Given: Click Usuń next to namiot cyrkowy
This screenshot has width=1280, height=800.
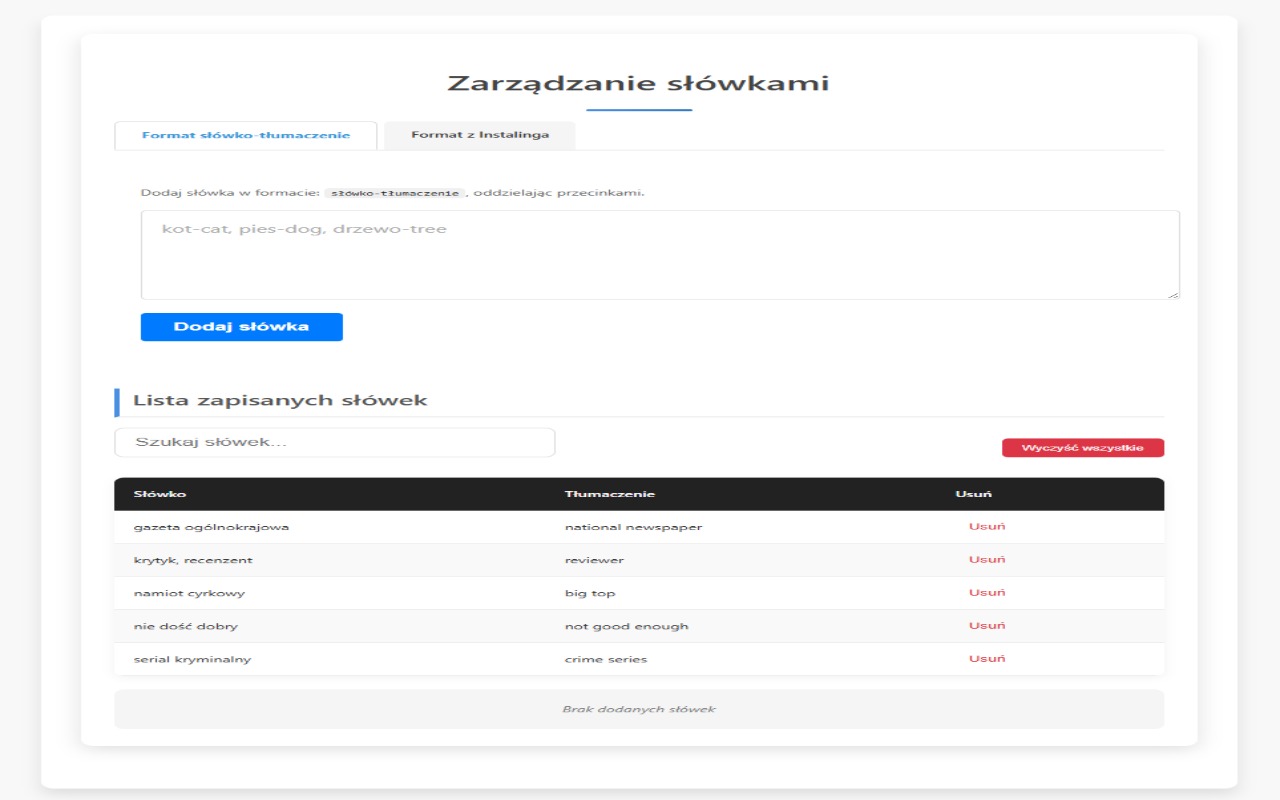Looking at the screenshot, I should 986,592.
